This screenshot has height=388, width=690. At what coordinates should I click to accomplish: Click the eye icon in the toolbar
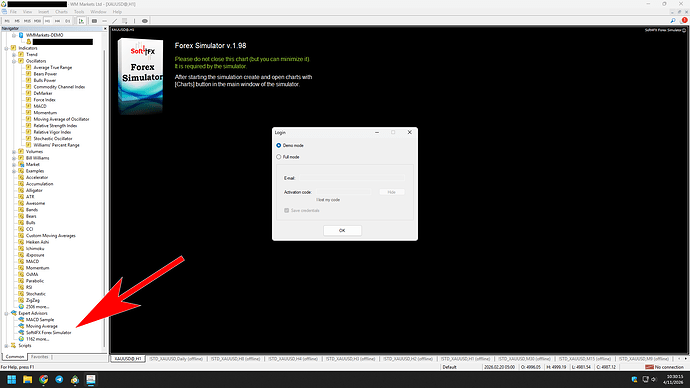[145, 21]
